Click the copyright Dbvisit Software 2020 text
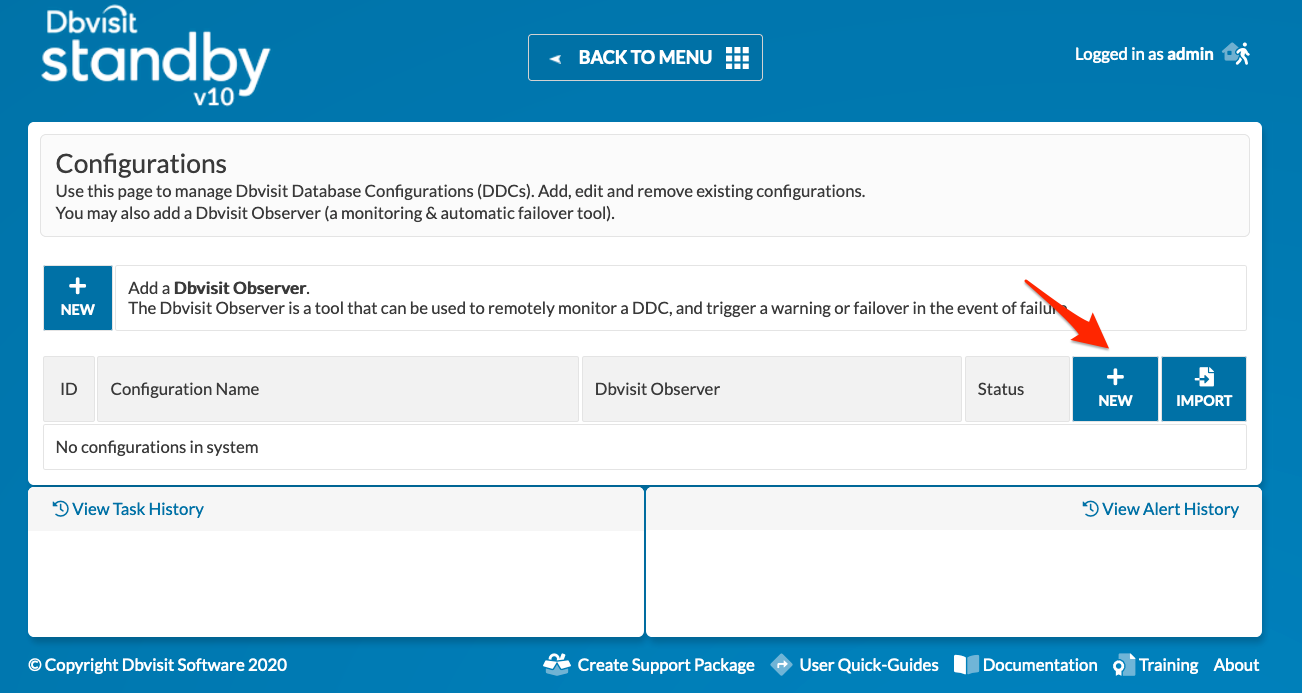 [158, 665]
